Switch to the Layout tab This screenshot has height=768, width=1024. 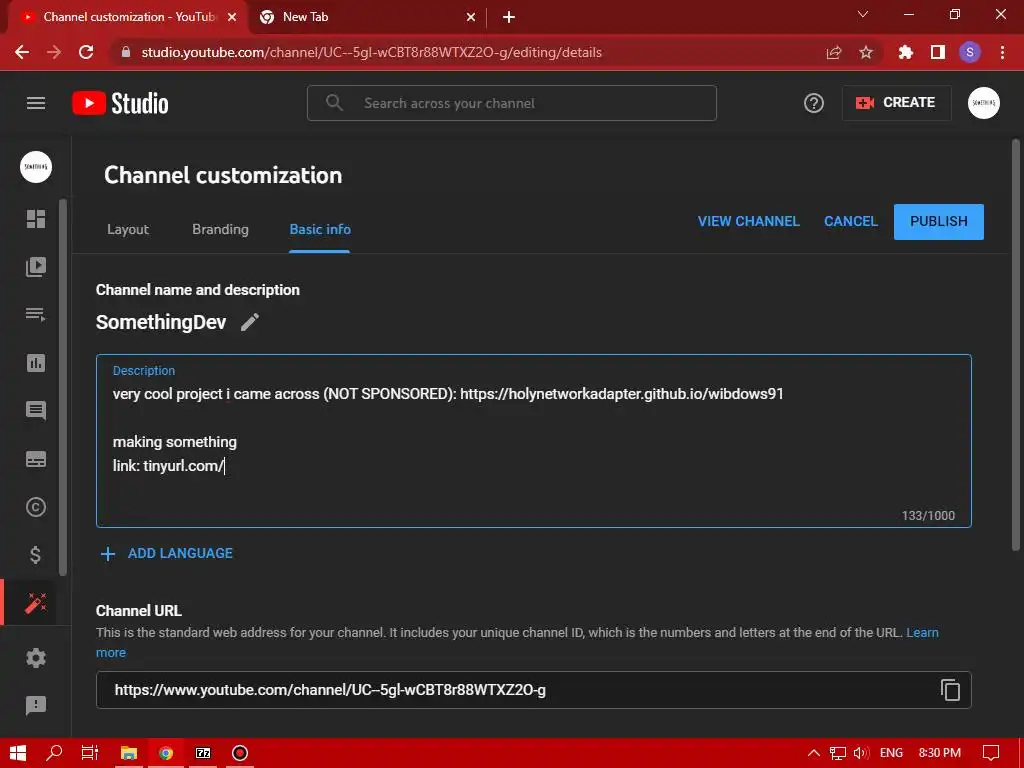[x=128, y=229]
